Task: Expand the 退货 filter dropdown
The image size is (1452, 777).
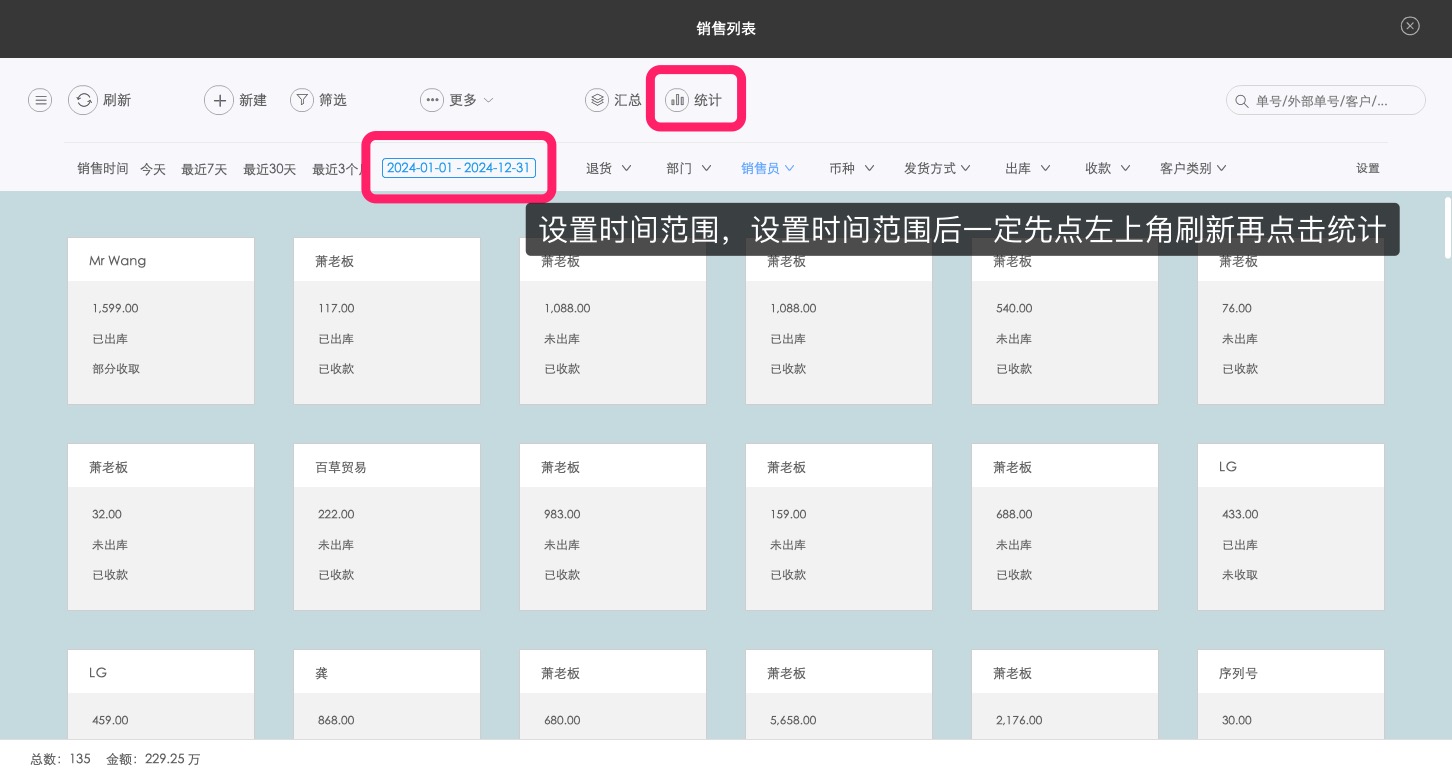Action: [609, 168]
